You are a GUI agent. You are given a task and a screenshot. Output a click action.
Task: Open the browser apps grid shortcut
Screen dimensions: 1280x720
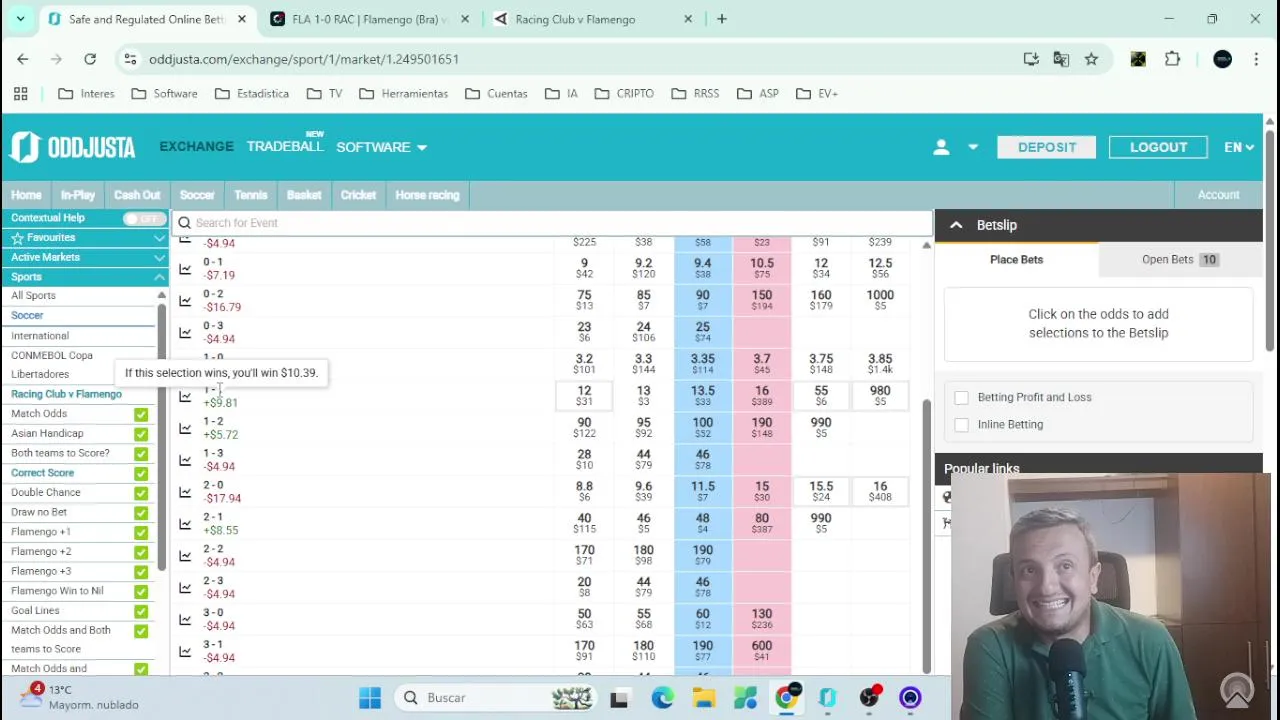[x=20, y=93]
